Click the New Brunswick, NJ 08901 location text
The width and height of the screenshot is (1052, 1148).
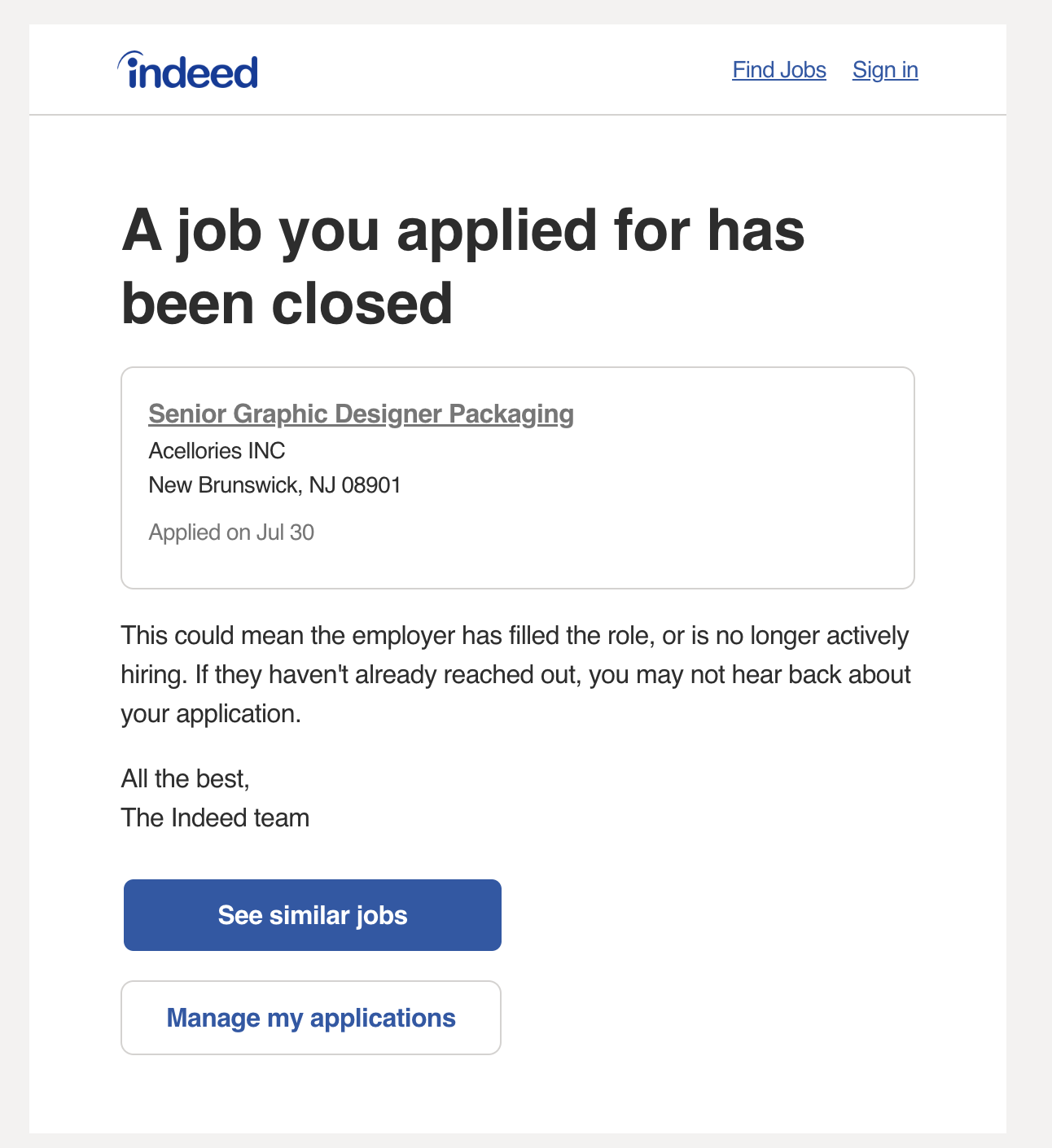pyautogui.click(x=274, y=485)
